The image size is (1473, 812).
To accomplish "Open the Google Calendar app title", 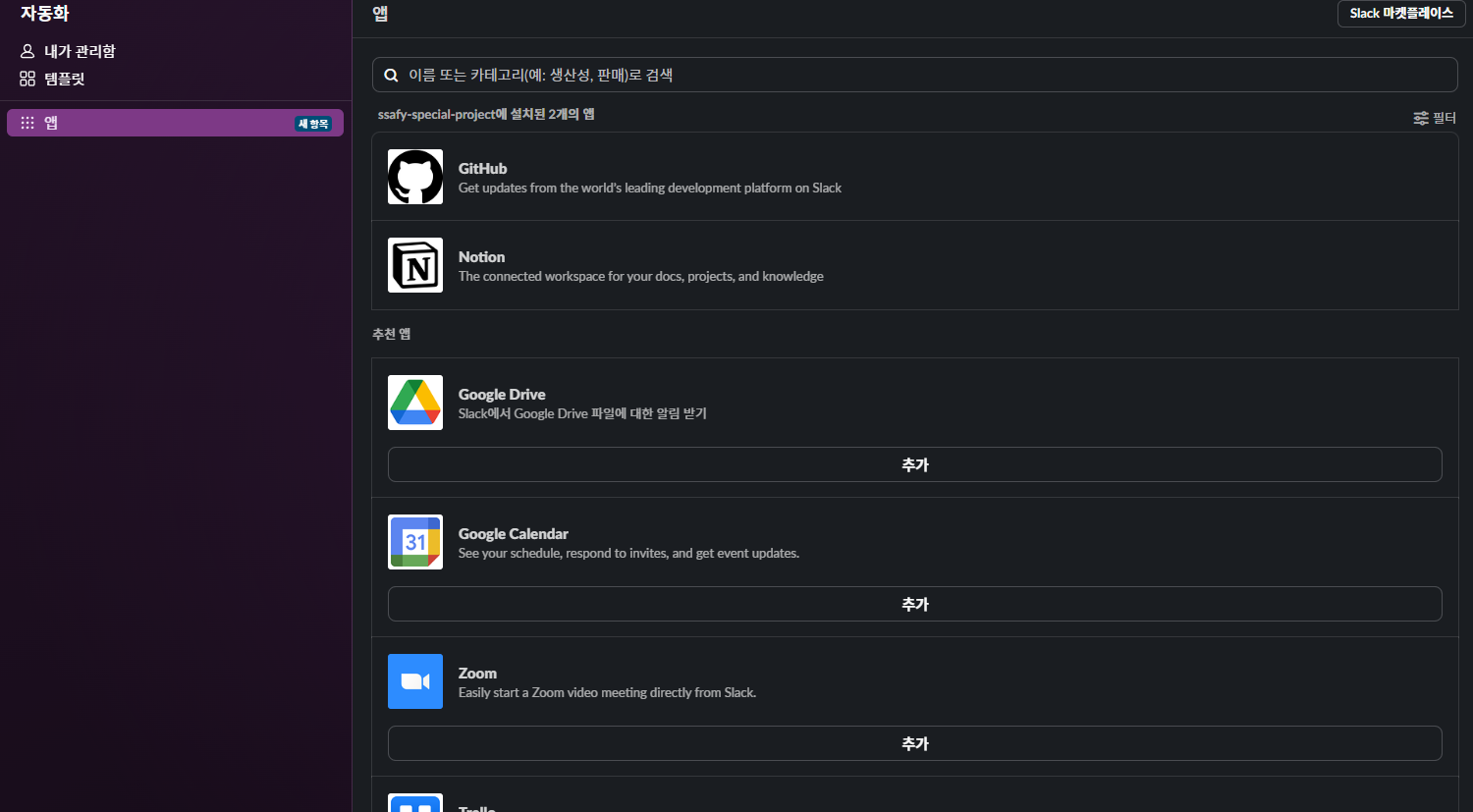I will point(514,534).
